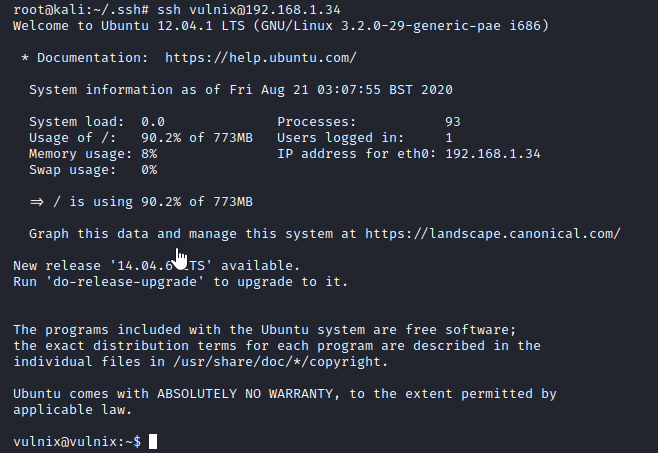Click the Memory usage value 8%

tap(149, 154)
